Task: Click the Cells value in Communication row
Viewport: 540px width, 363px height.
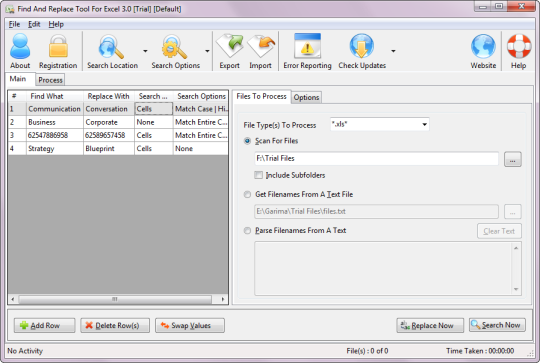Action: [154, 109]
